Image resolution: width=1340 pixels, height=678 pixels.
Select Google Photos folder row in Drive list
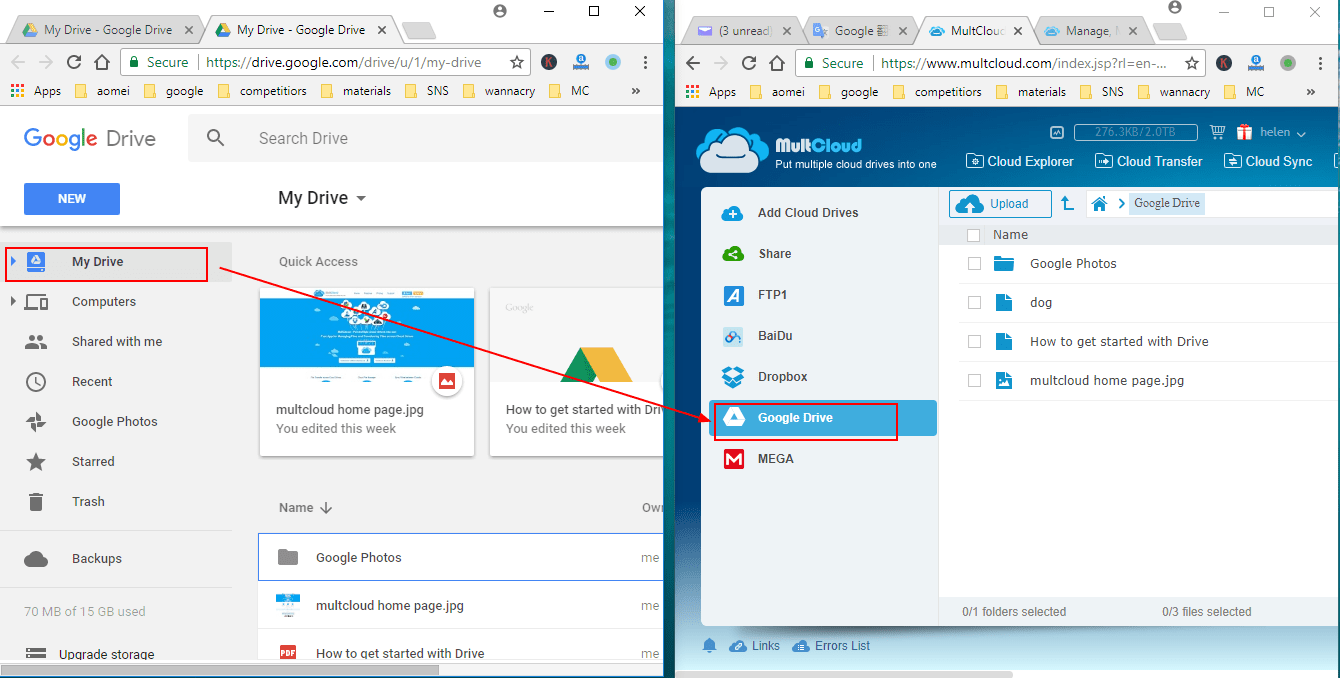460,557
